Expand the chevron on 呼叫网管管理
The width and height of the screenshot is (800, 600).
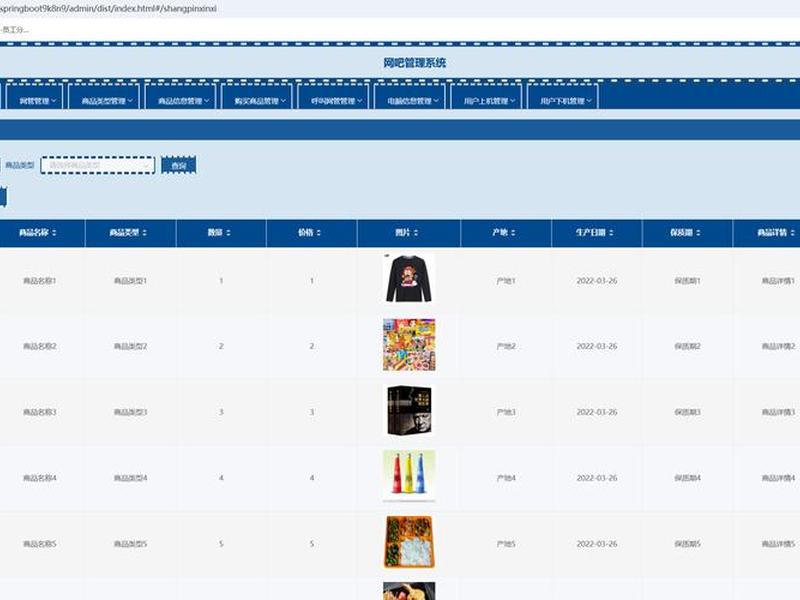(x=360, y=101)
